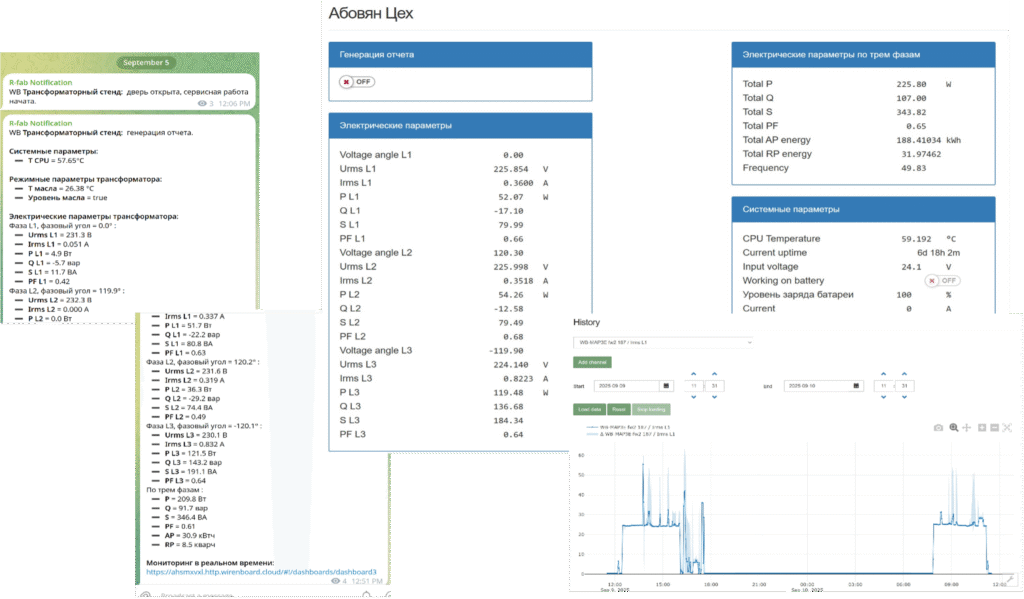
Task: Click the Load data button
Action: pyautogui.click(x=589, y=409)
